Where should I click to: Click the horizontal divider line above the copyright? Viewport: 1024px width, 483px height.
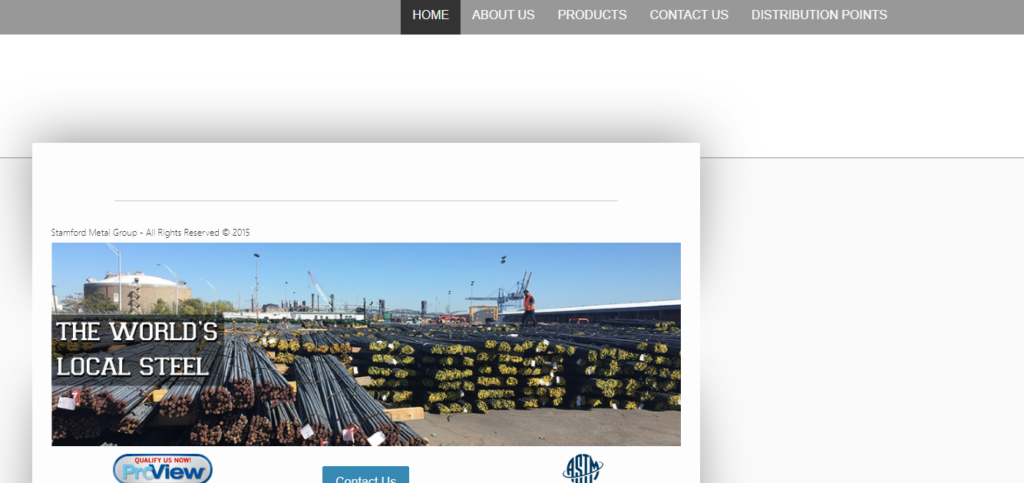(366, 200)
